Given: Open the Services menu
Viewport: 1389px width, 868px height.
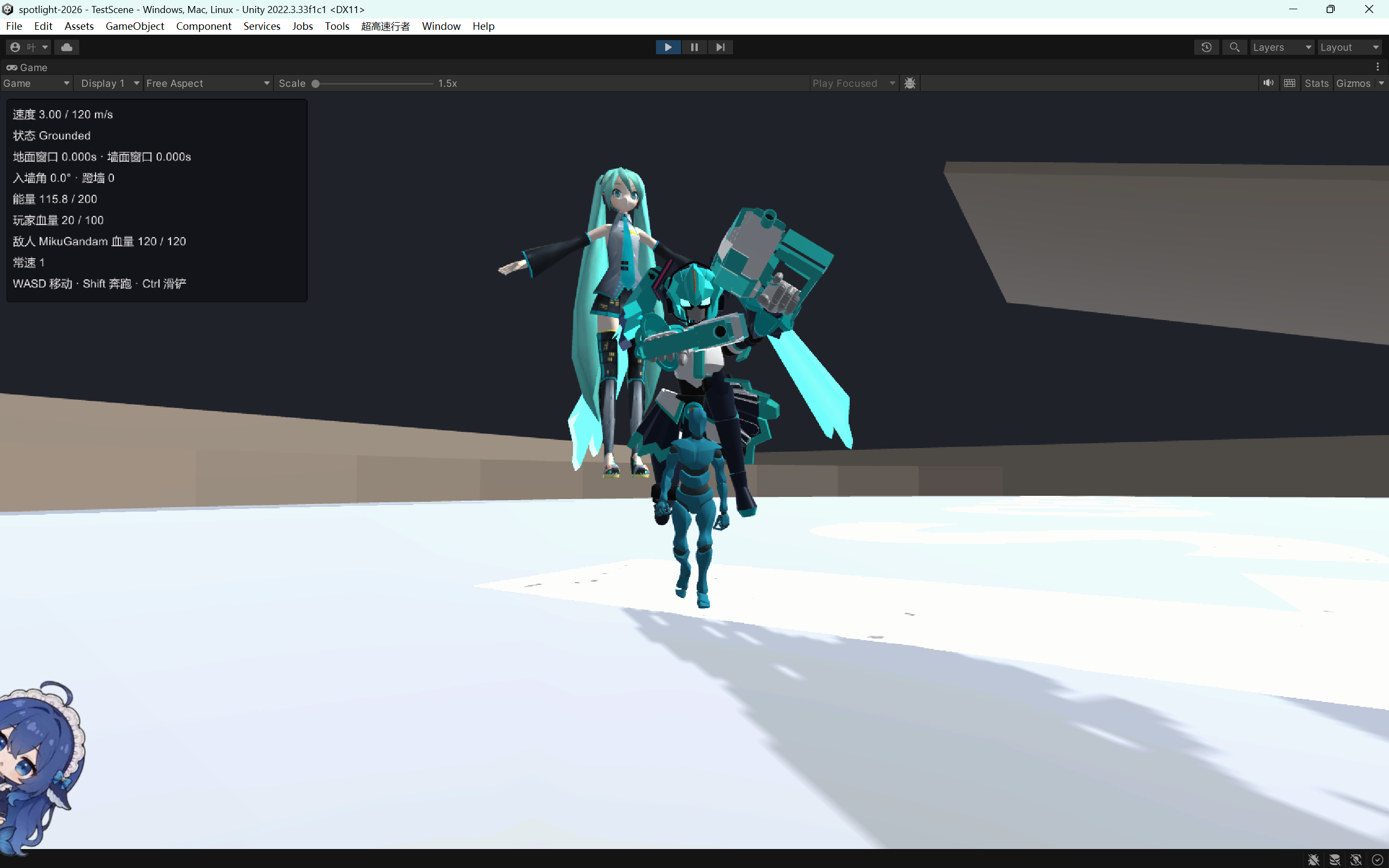Looking at the screenshot, I should 262,27.
